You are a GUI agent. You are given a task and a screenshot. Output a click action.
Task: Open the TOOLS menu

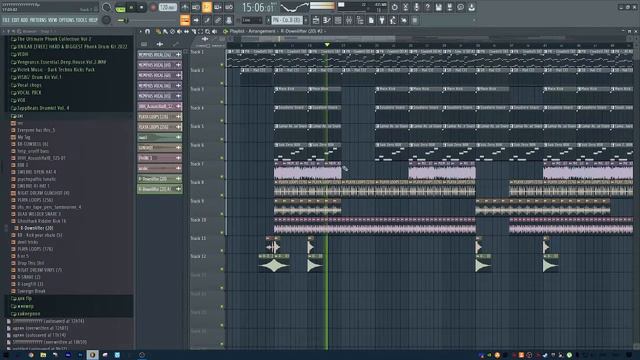click(x=81, y=20)
